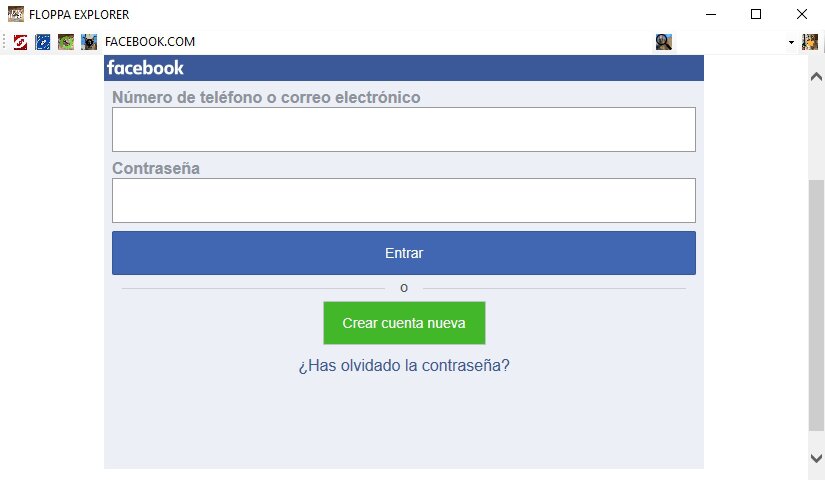Click the facebook logo in header
Screen dimensions: 825x480
pyautogui.click(x=145, y=68)
